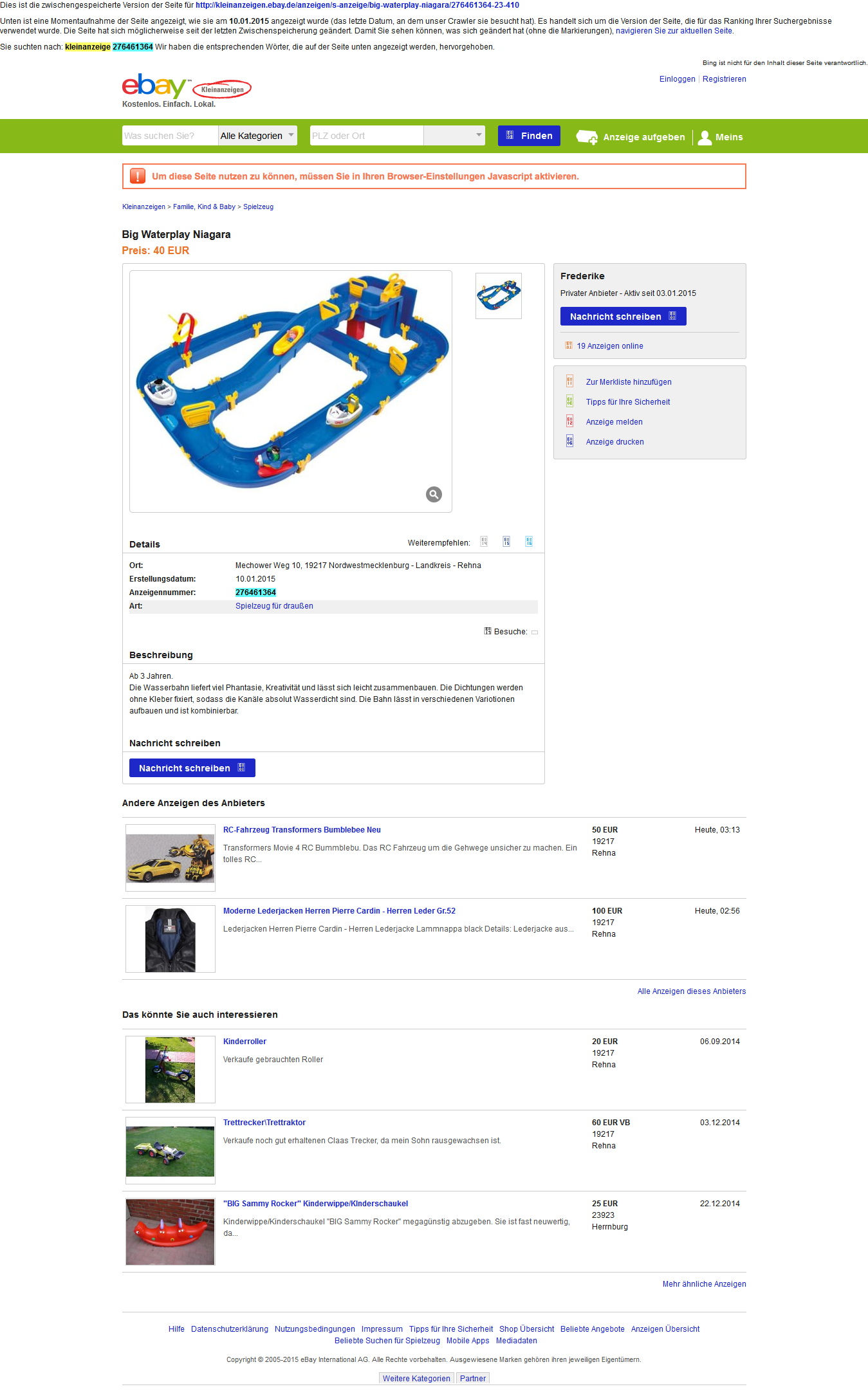The image size is (868, 1398).
Task: Click the eBay Kleinanzeigen logo
Action: (187, 87)
